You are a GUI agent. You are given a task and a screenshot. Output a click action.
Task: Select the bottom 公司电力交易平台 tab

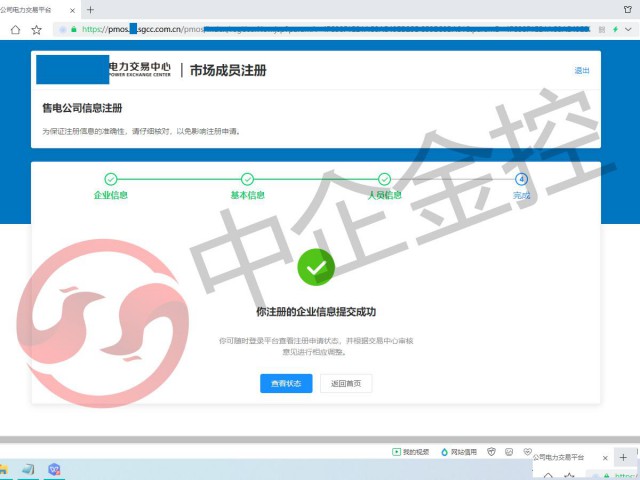click(558, 457)
